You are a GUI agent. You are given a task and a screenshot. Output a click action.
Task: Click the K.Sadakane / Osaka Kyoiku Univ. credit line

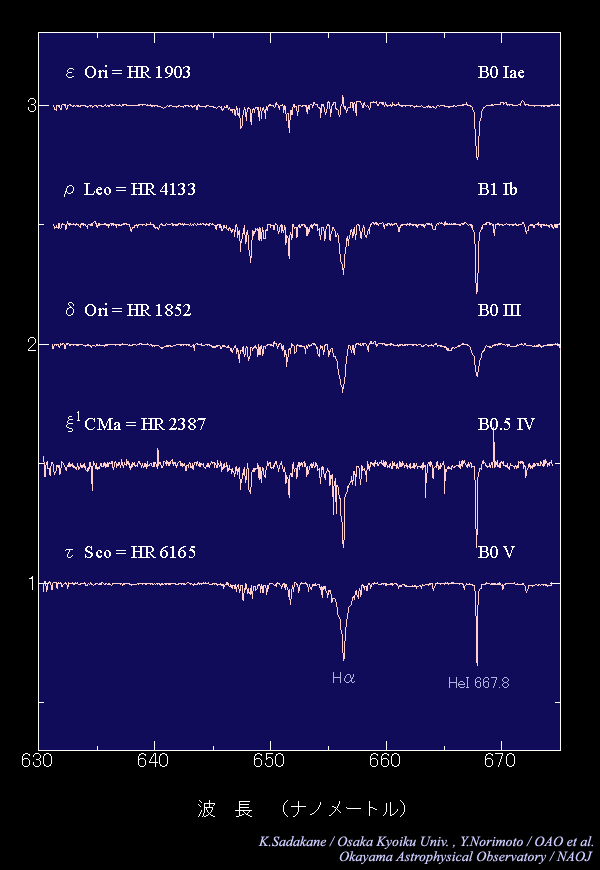[426, 842]
